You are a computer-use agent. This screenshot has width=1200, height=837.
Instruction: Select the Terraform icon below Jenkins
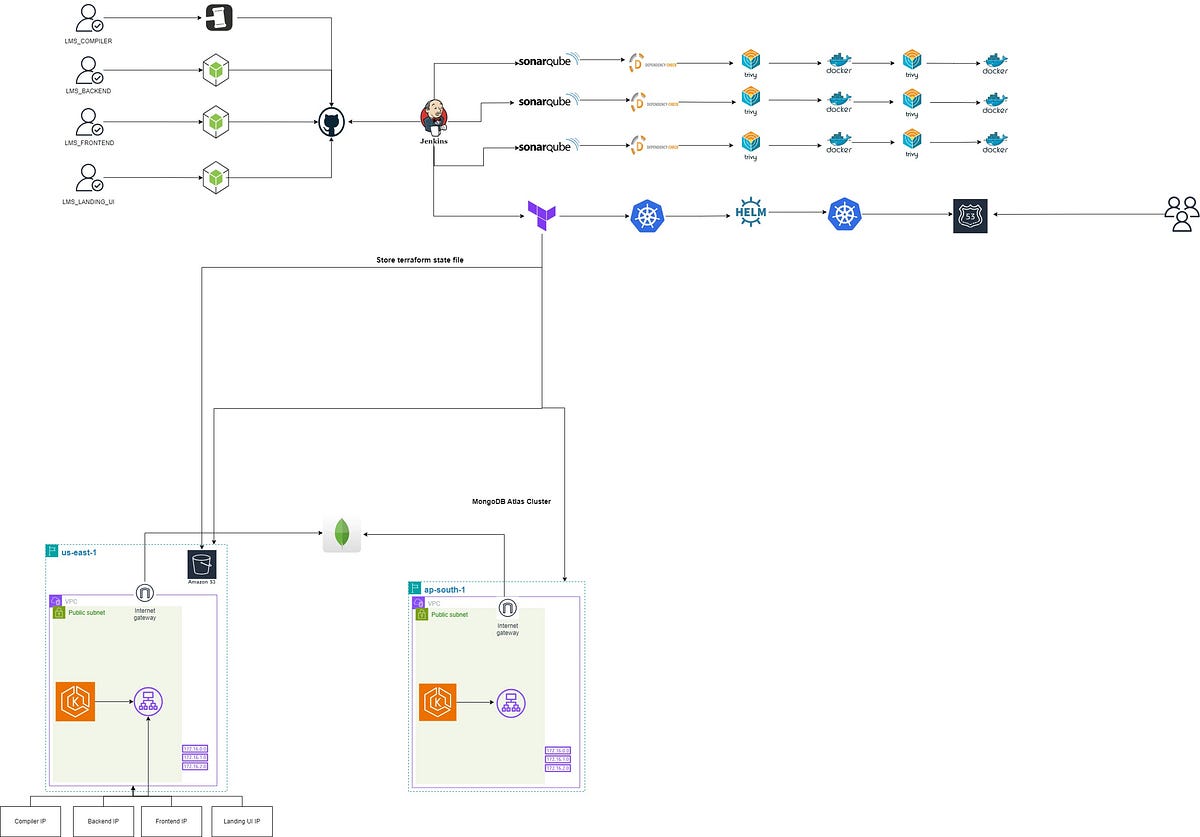pos(541,215)
